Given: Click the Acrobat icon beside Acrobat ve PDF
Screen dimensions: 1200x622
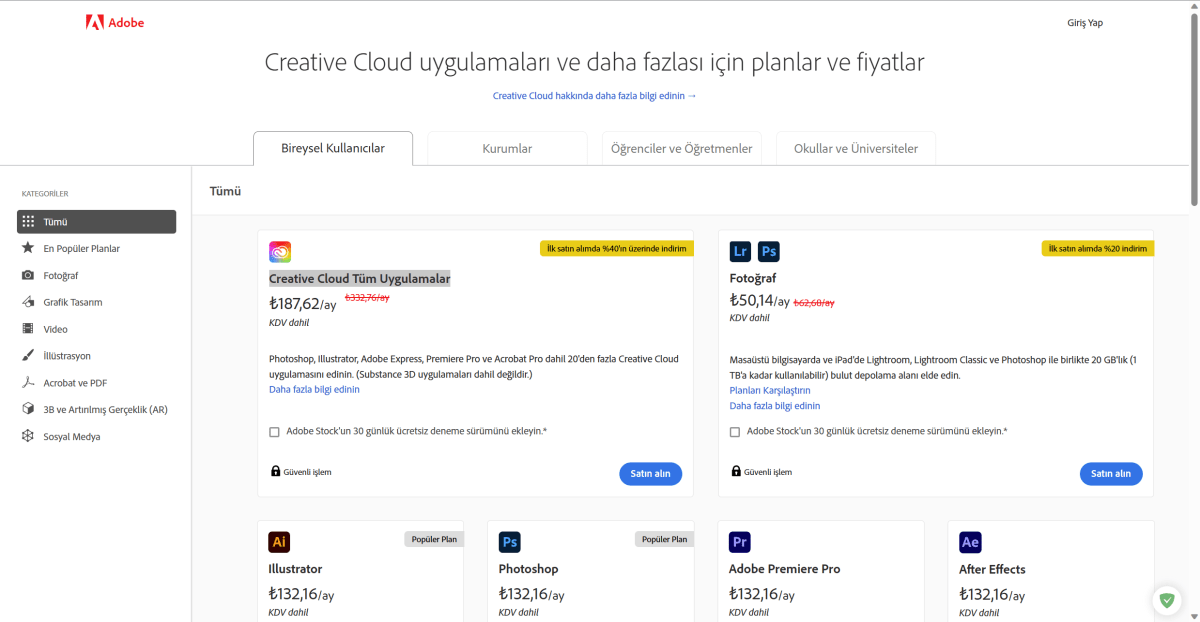Looking at the screenshot, I should click(28, 383).
